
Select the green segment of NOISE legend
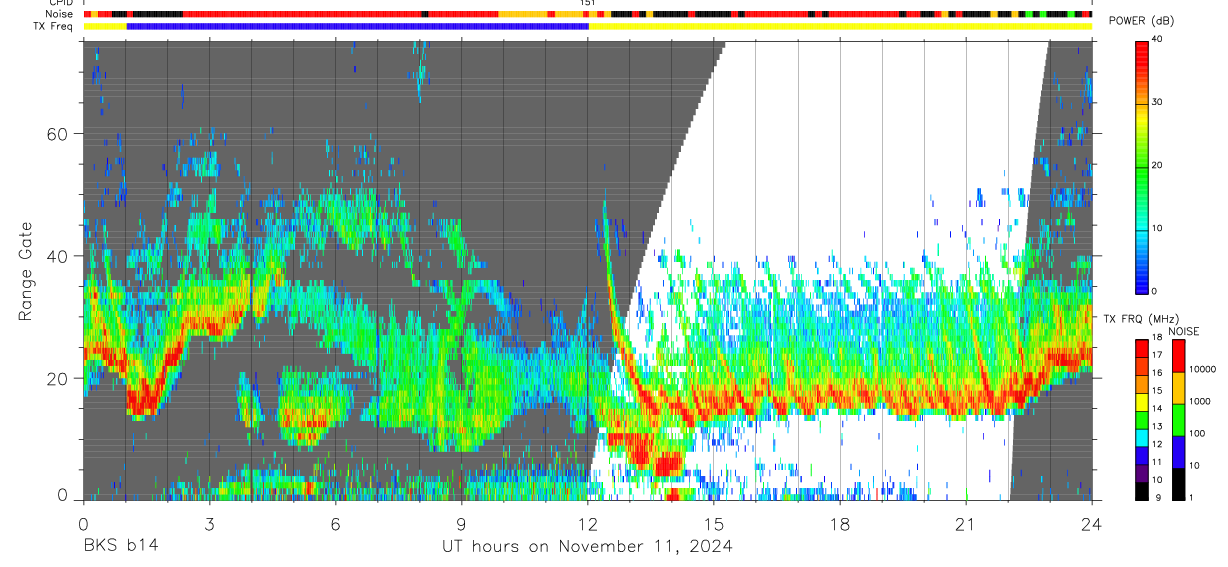[1179, 419]
